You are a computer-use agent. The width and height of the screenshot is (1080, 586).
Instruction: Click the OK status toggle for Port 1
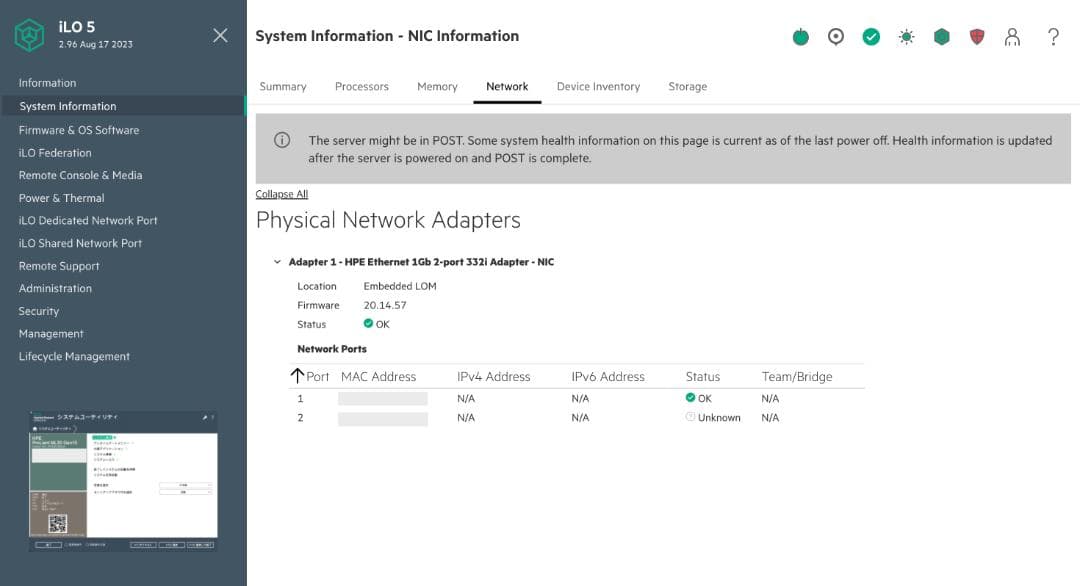(690, 397)
